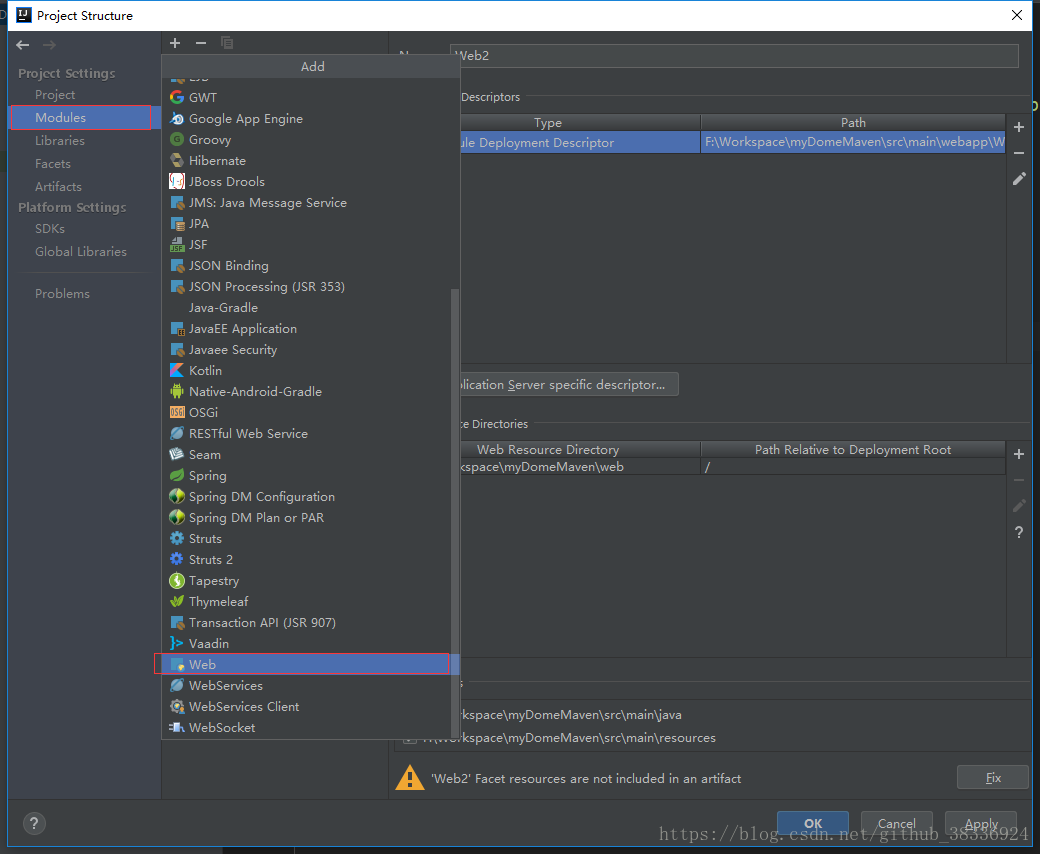Pick JMS: Java Message Service

pyautogui.click(x=305, y=203)
